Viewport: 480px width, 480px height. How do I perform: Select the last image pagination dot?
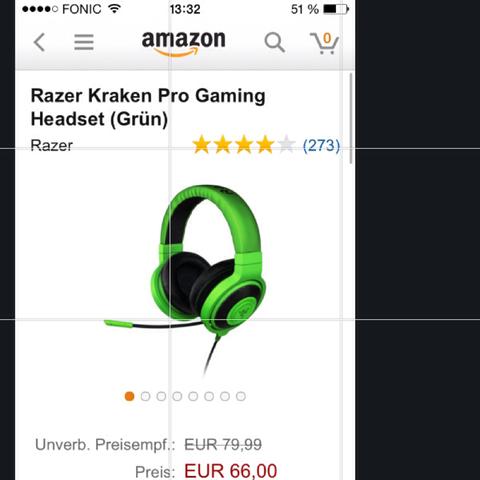coord(241,396)
